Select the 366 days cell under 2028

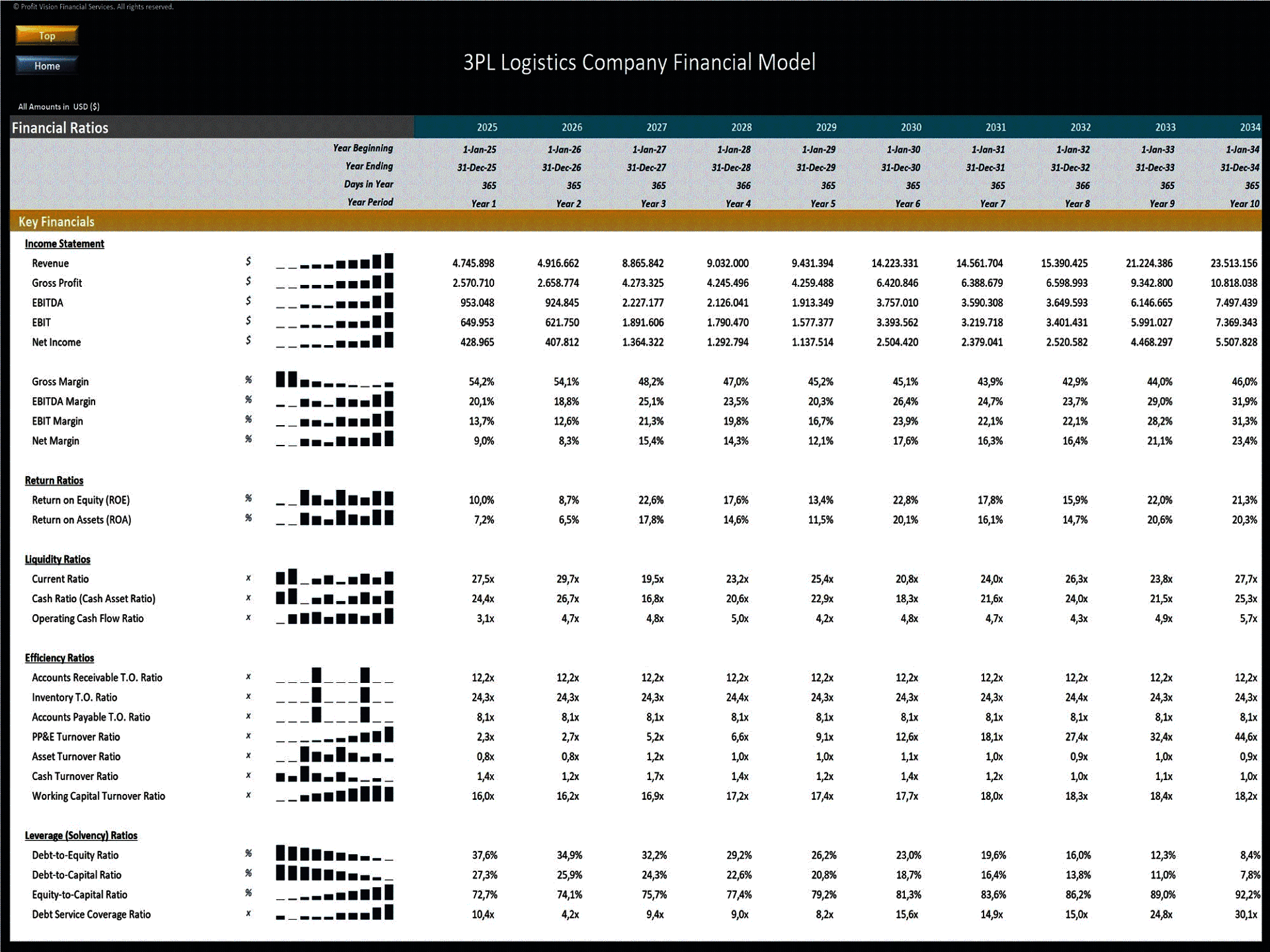click(x=743, y=186)
